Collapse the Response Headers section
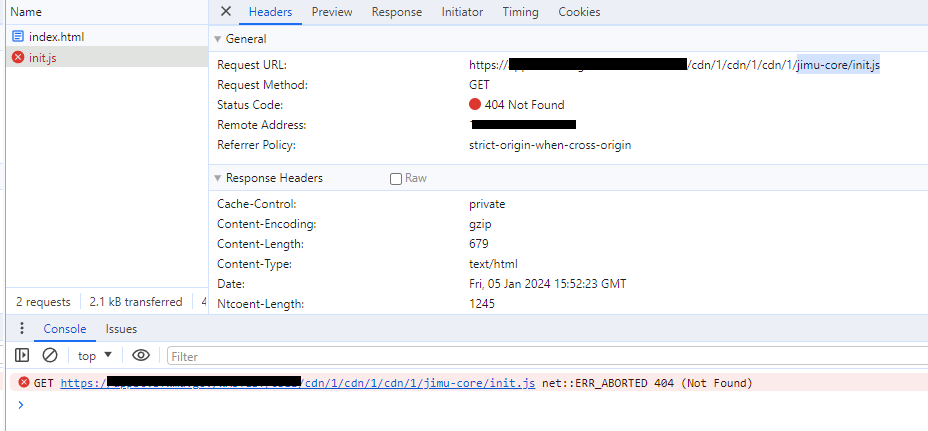This screenshot has width=928, height=431. pos(218,178)
